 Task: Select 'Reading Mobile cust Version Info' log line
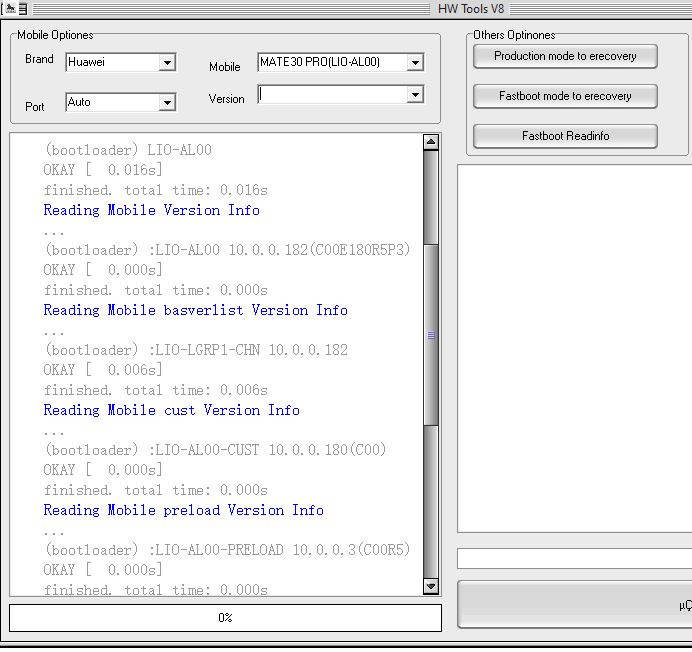click(x=171, y=410)
